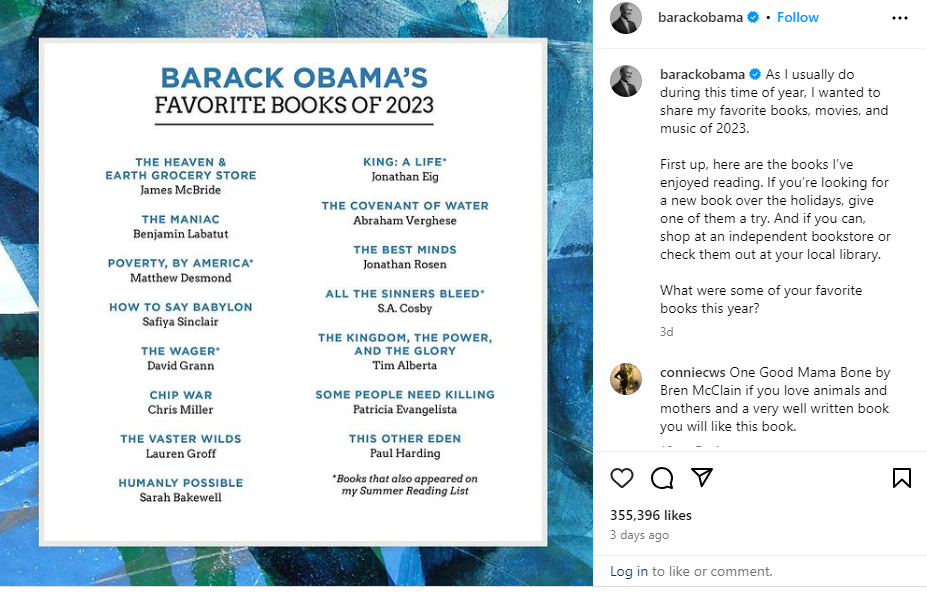This screenshot has height=592, width=927.
Task: Like the post with the heart icon
Action: (x=621, y=478)
